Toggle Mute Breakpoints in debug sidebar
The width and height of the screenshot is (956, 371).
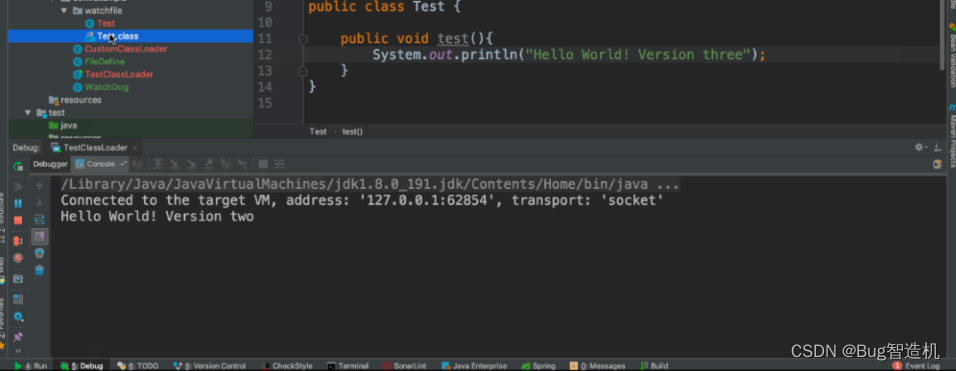point(18,258)
